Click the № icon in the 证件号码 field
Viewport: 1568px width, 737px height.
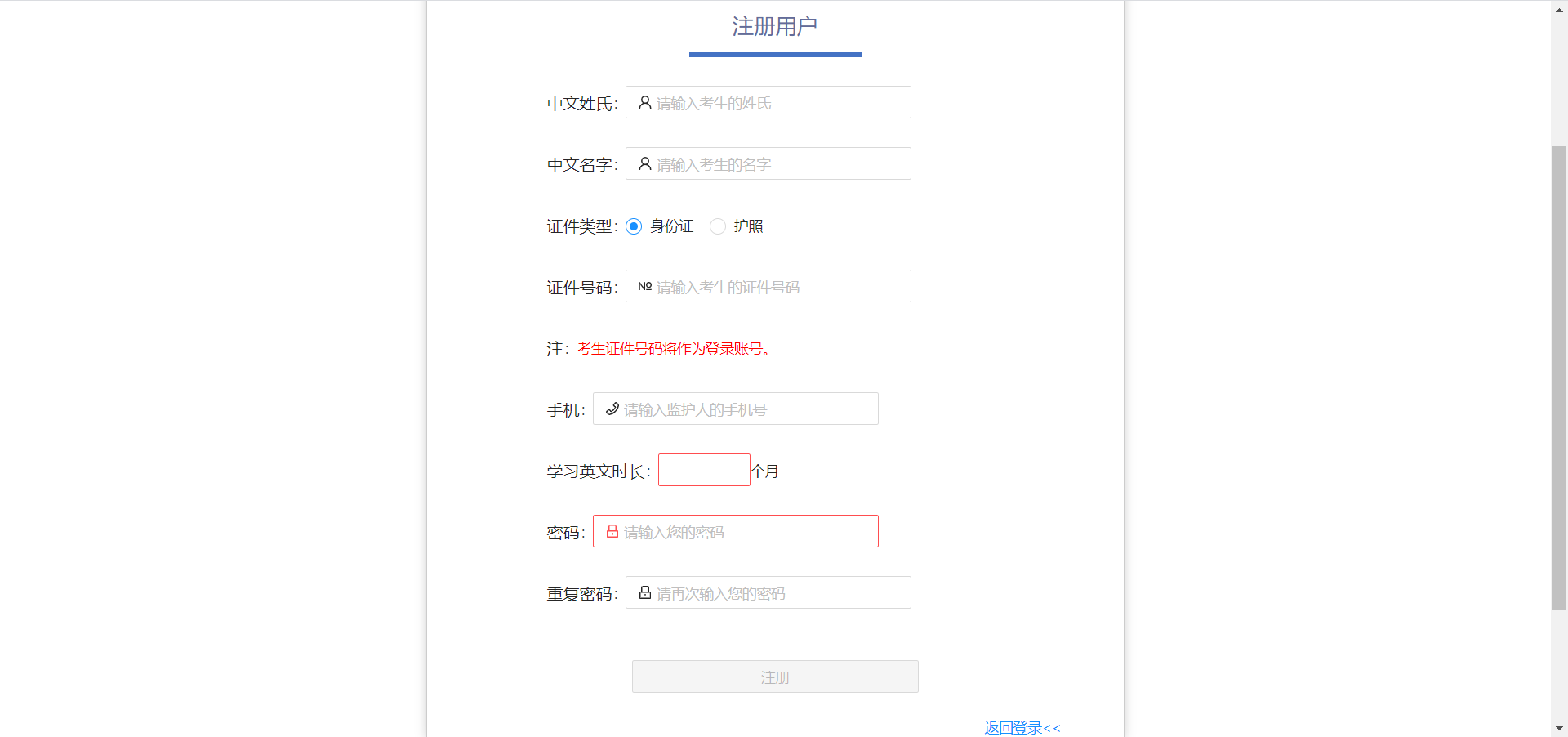point(644,286)
